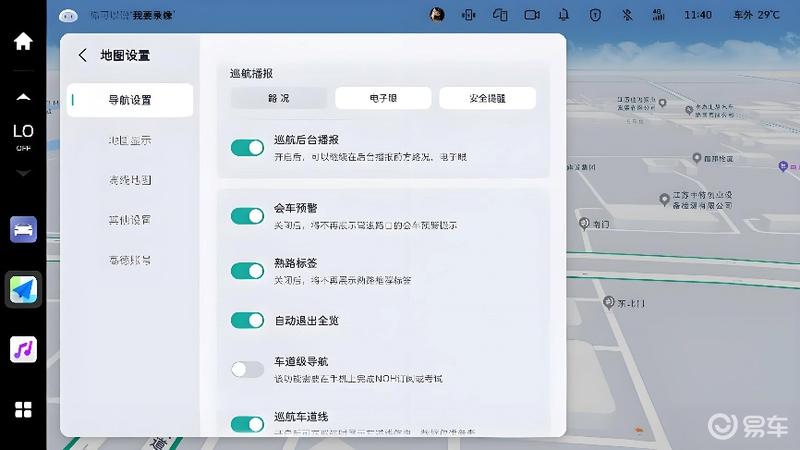Viewport: 800px width, 450px height.
Task: Turn off the 会车预警 switch
Action: pyautogui.click(x=247, y=216)
